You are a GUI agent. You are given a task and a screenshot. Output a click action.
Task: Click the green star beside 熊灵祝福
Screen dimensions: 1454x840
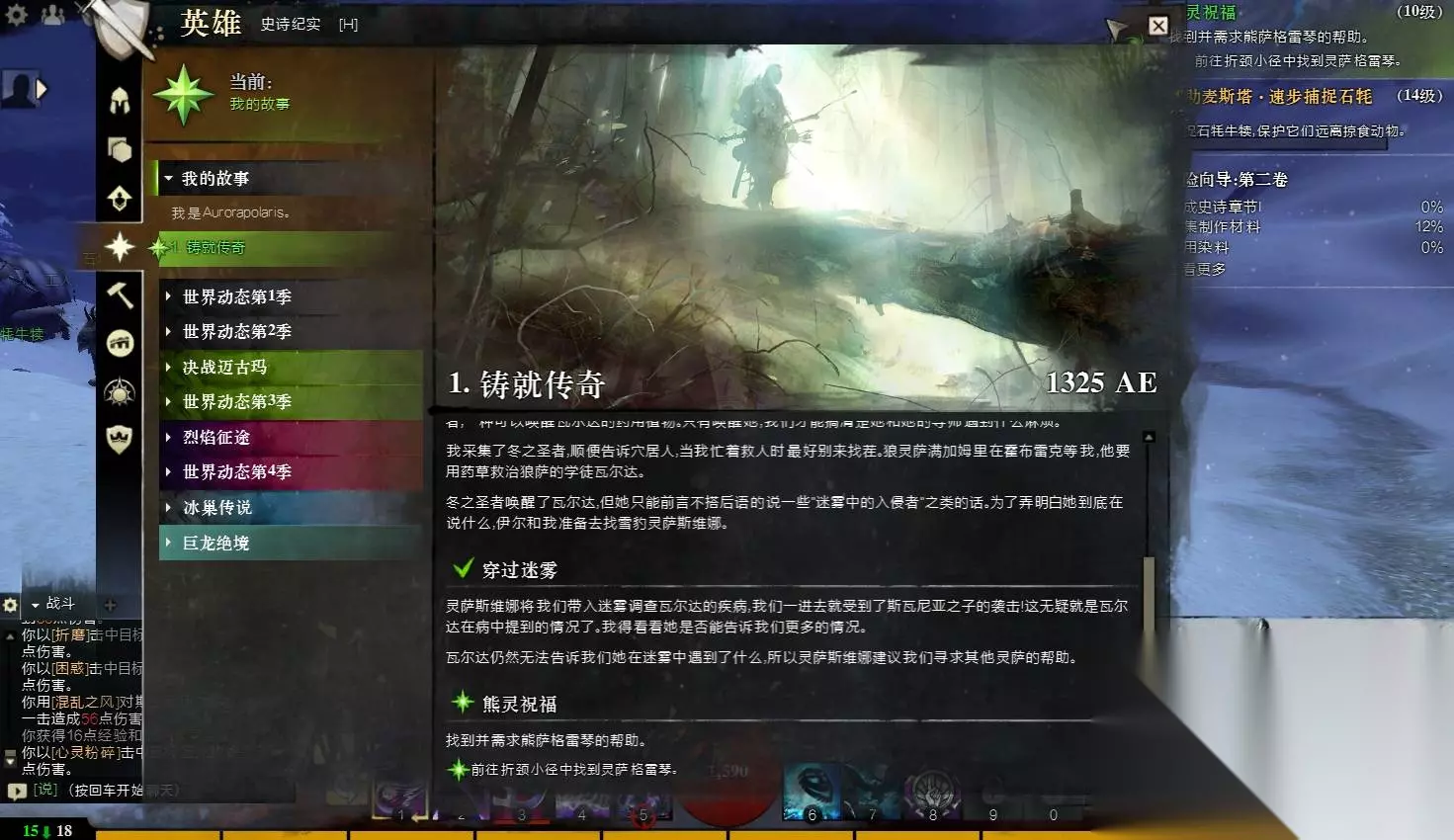(x=462, y=703)
